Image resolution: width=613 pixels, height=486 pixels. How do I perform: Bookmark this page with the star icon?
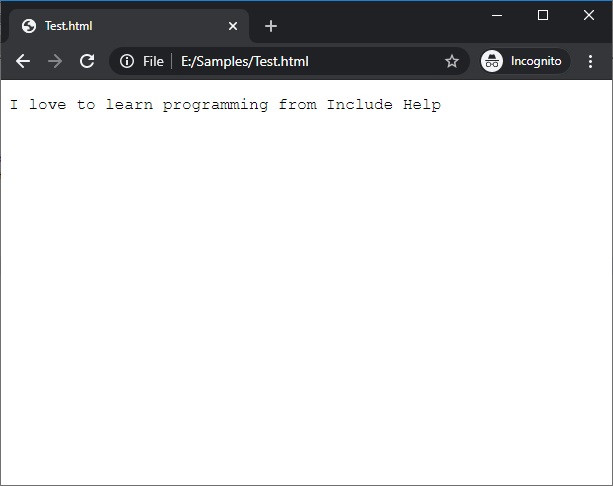(451, 61)
